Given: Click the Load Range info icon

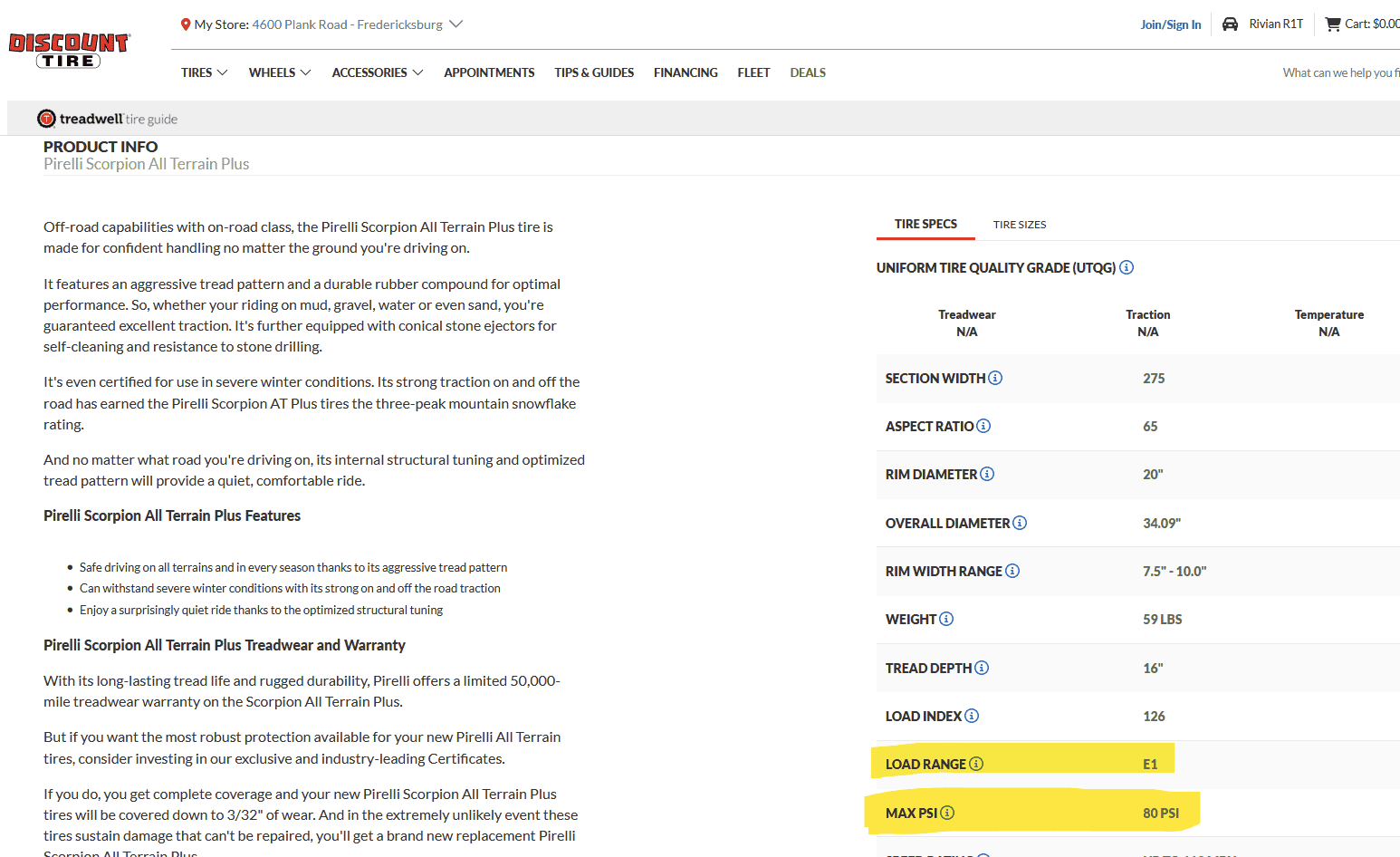Looking at the screenshot, I should [976, 764].
